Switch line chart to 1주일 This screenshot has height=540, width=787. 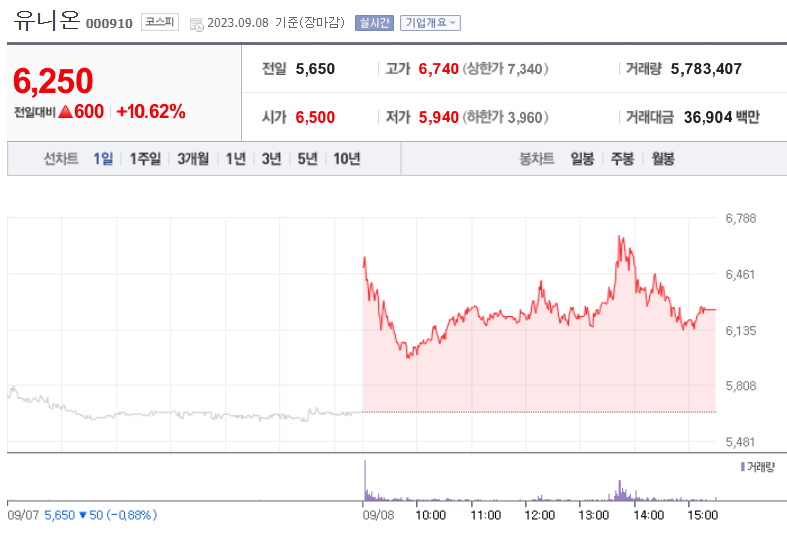[x=145, y=159]
